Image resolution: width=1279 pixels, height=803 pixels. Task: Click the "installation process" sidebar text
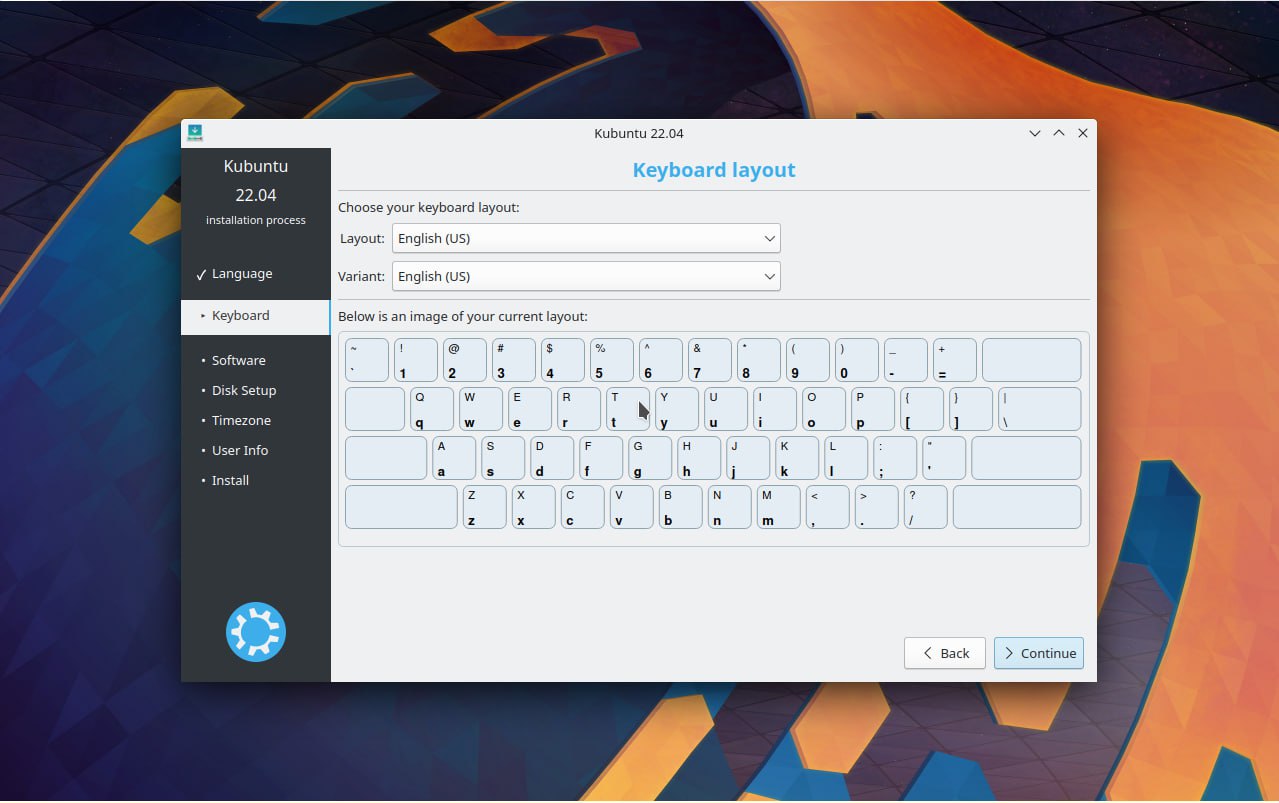256,220
